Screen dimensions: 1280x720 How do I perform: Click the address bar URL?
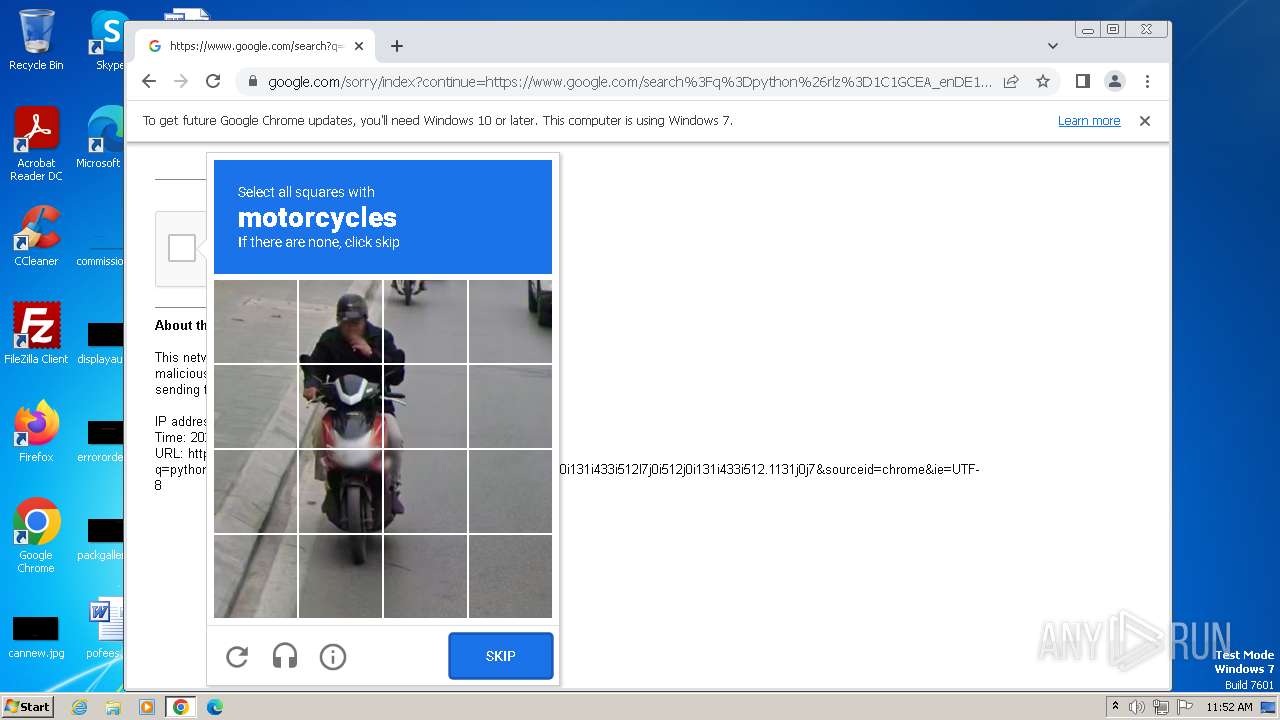tap(630, 82)
